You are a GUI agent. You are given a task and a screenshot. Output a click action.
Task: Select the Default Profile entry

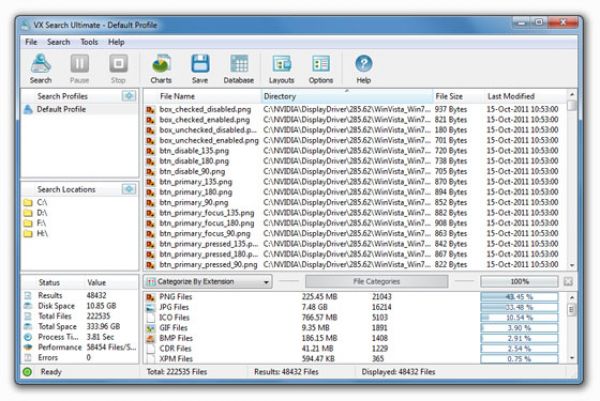click(x=60, y=109)
